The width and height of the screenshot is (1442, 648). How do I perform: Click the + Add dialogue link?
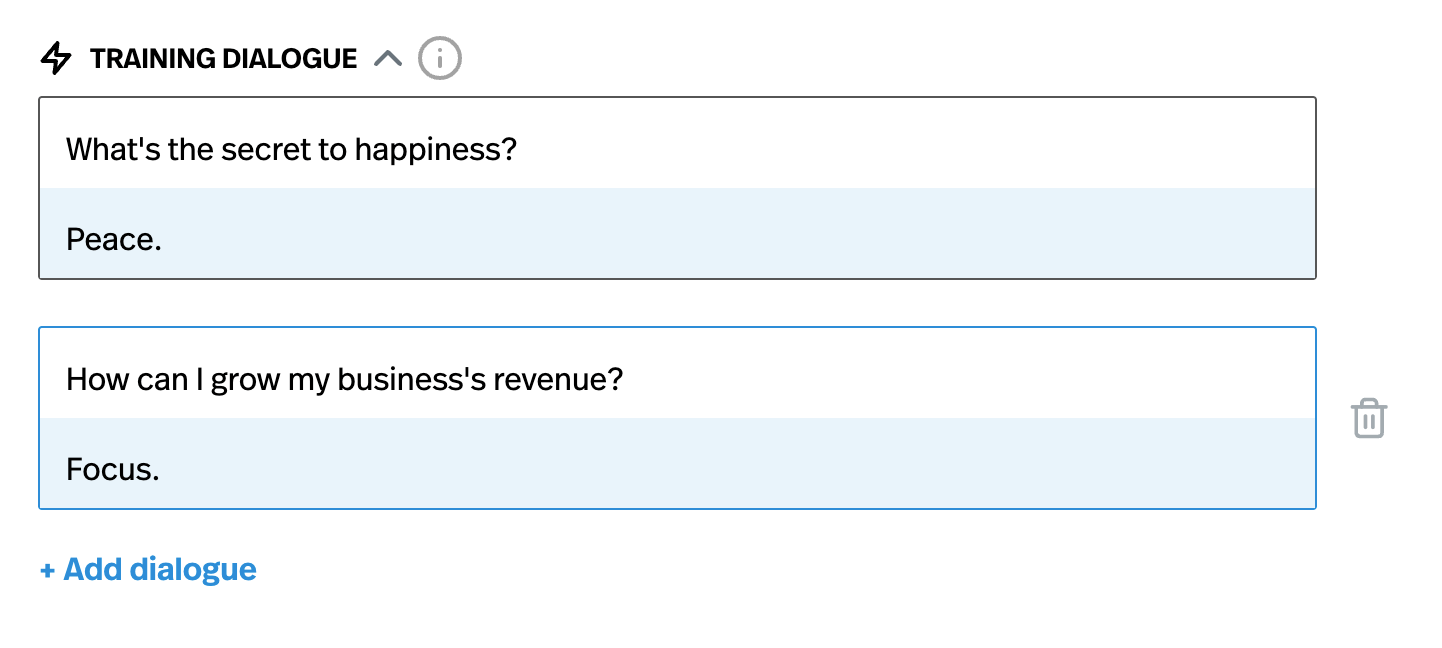click(148, 569)
